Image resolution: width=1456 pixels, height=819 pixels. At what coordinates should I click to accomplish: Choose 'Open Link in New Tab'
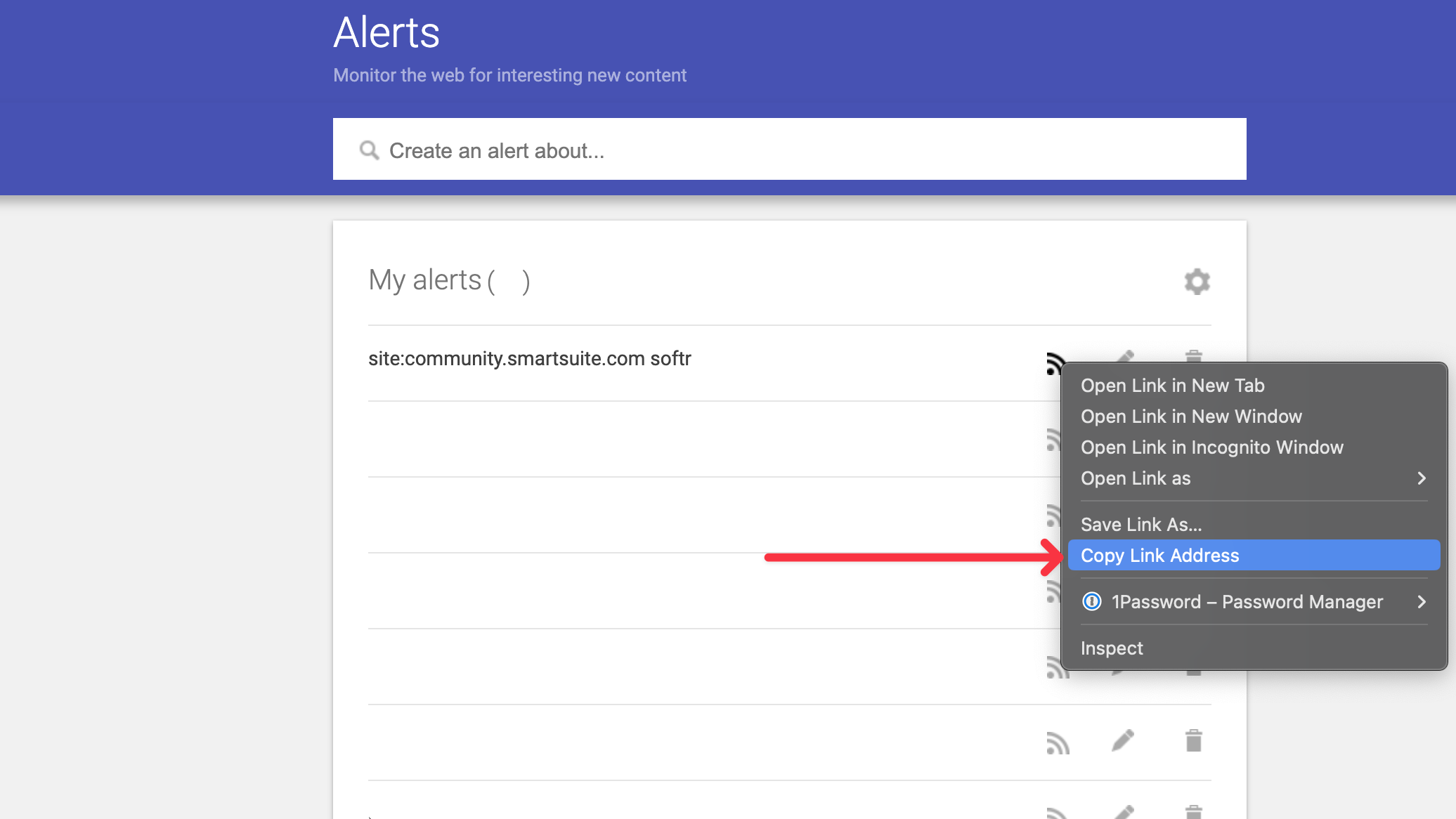click(x=1172, y=386)
